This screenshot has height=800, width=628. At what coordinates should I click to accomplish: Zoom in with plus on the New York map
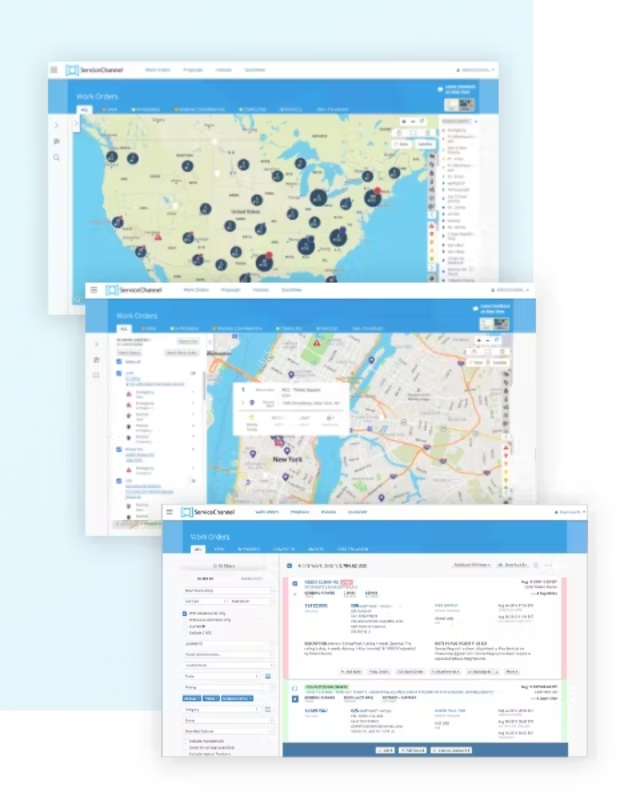(479, 340)
